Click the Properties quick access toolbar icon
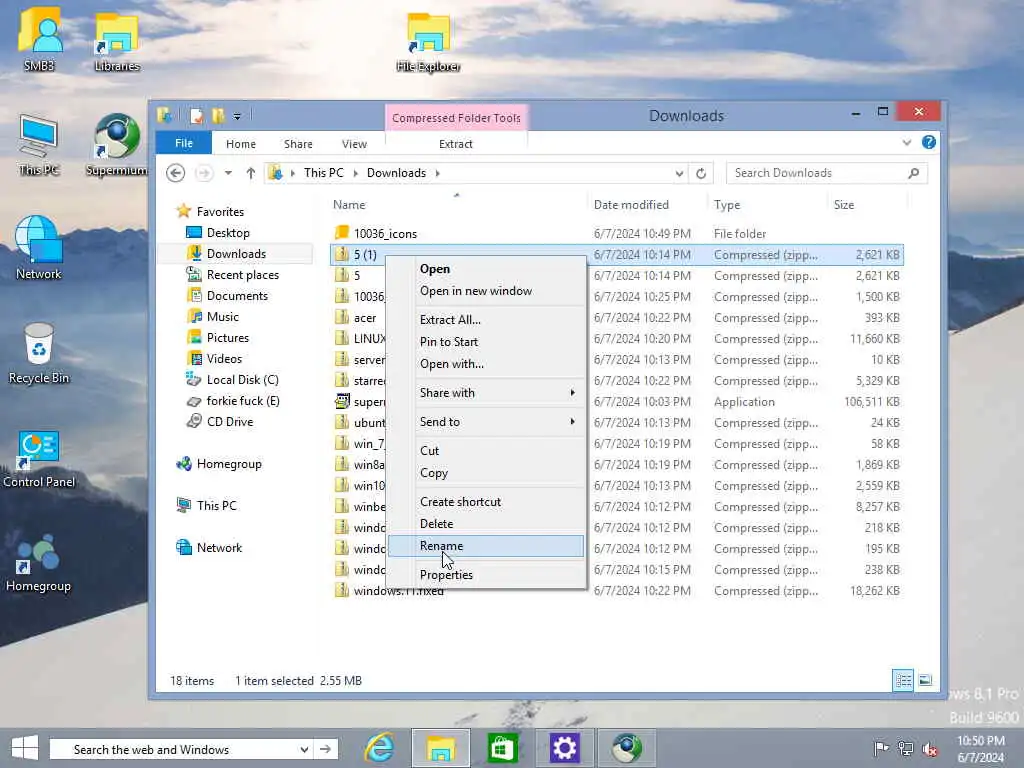 (x=197, y=116)
